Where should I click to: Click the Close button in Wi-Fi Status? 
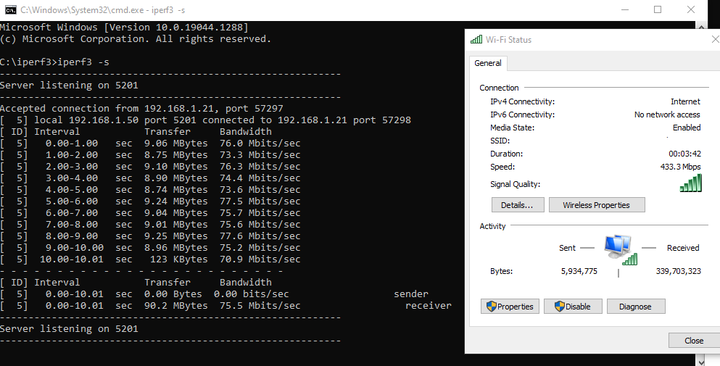point(694,340)
